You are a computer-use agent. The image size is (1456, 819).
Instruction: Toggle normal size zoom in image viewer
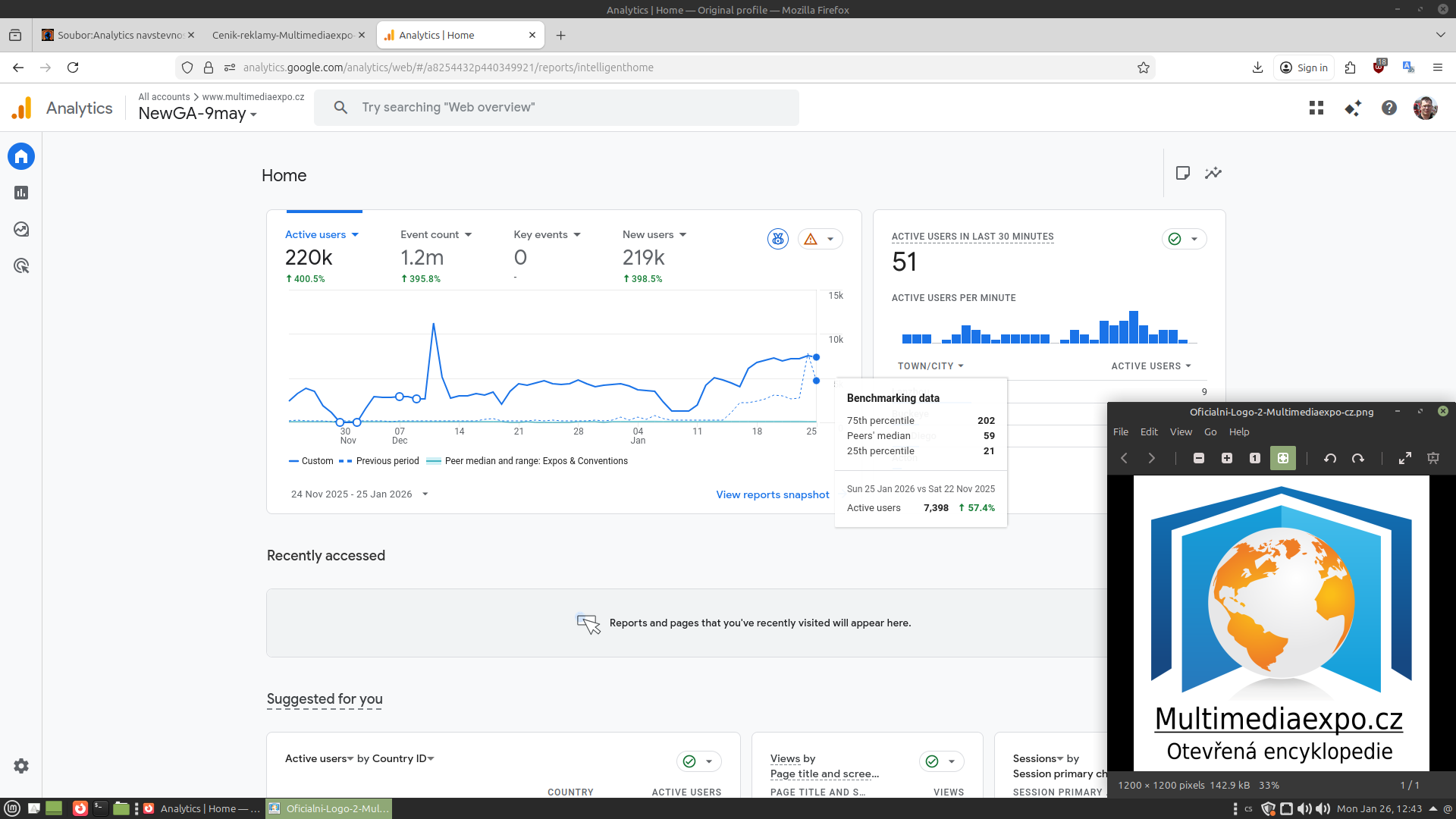1255,458
